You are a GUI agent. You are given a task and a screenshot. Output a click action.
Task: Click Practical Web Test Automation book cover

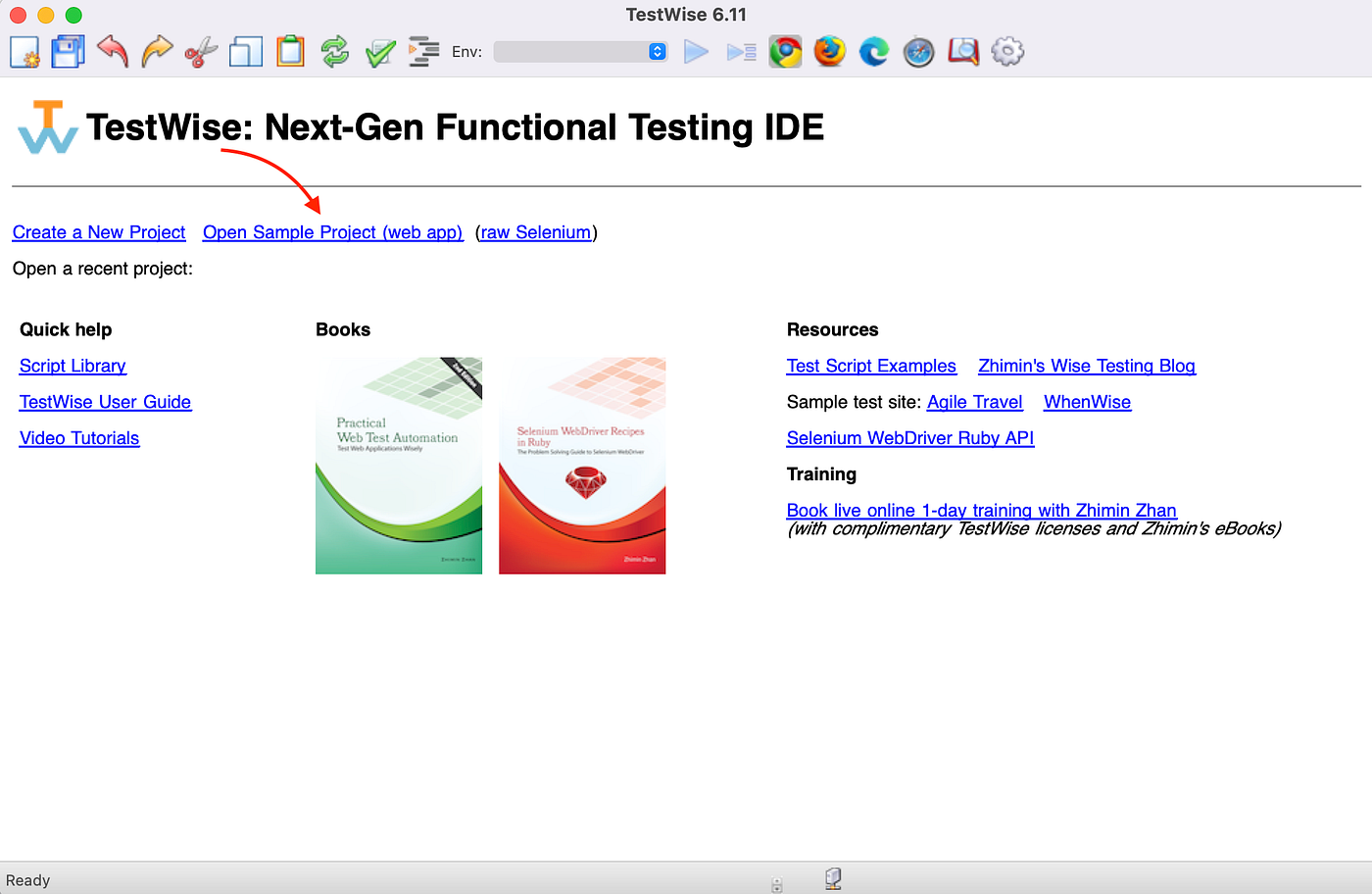399,466
